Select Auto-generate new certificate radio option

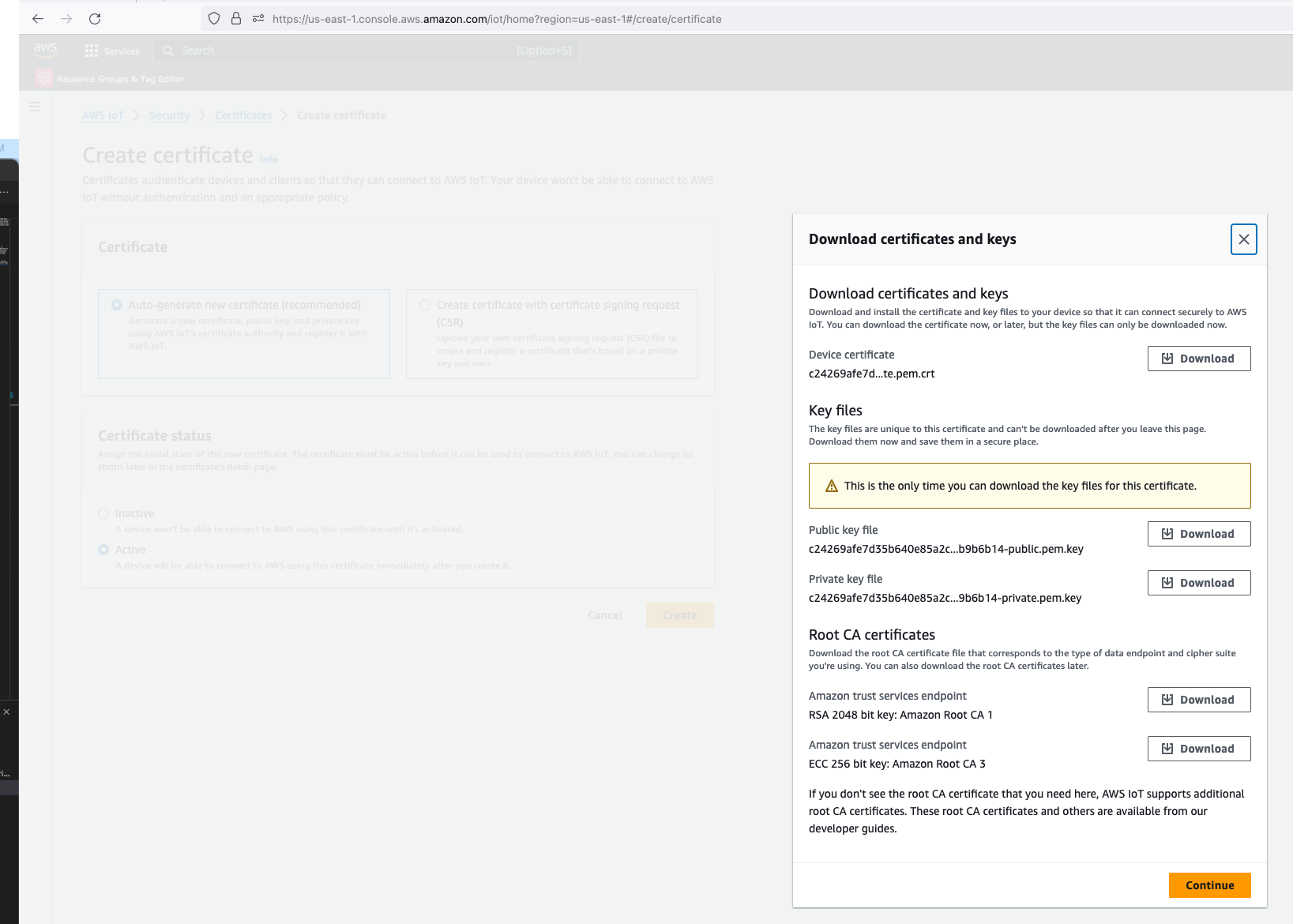pos(117,305)
